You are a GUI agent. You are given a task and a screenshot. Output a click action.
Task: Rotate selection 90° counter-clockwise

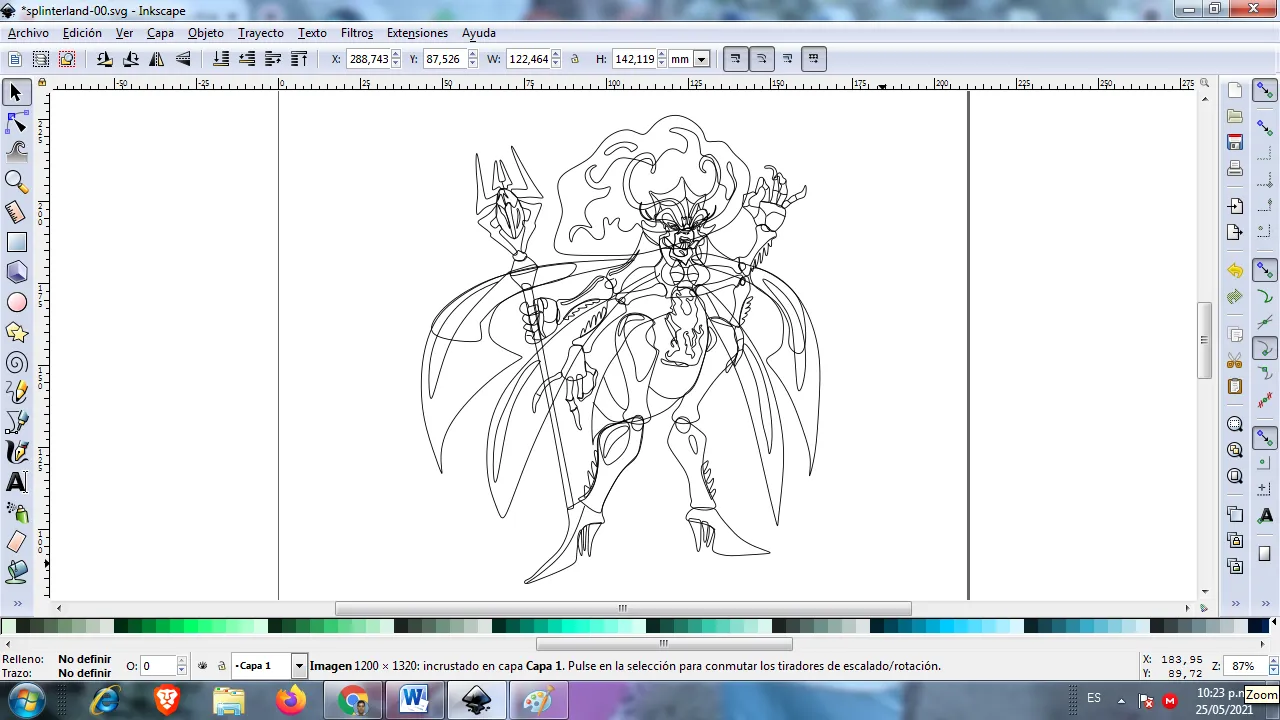click(x=105, y=59)
